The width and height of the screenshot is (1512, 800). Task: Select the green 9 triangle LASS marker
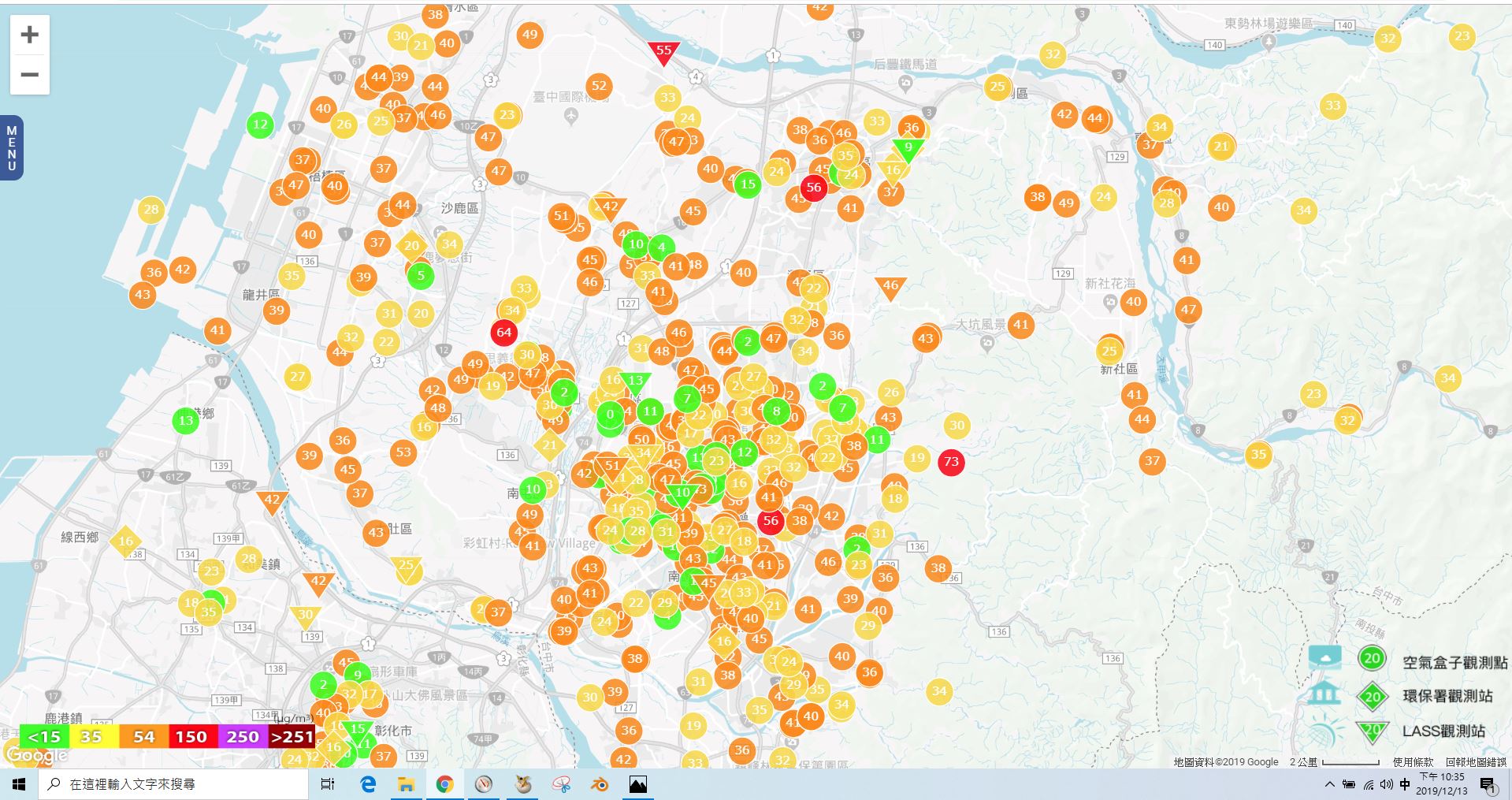coord(908,149)
